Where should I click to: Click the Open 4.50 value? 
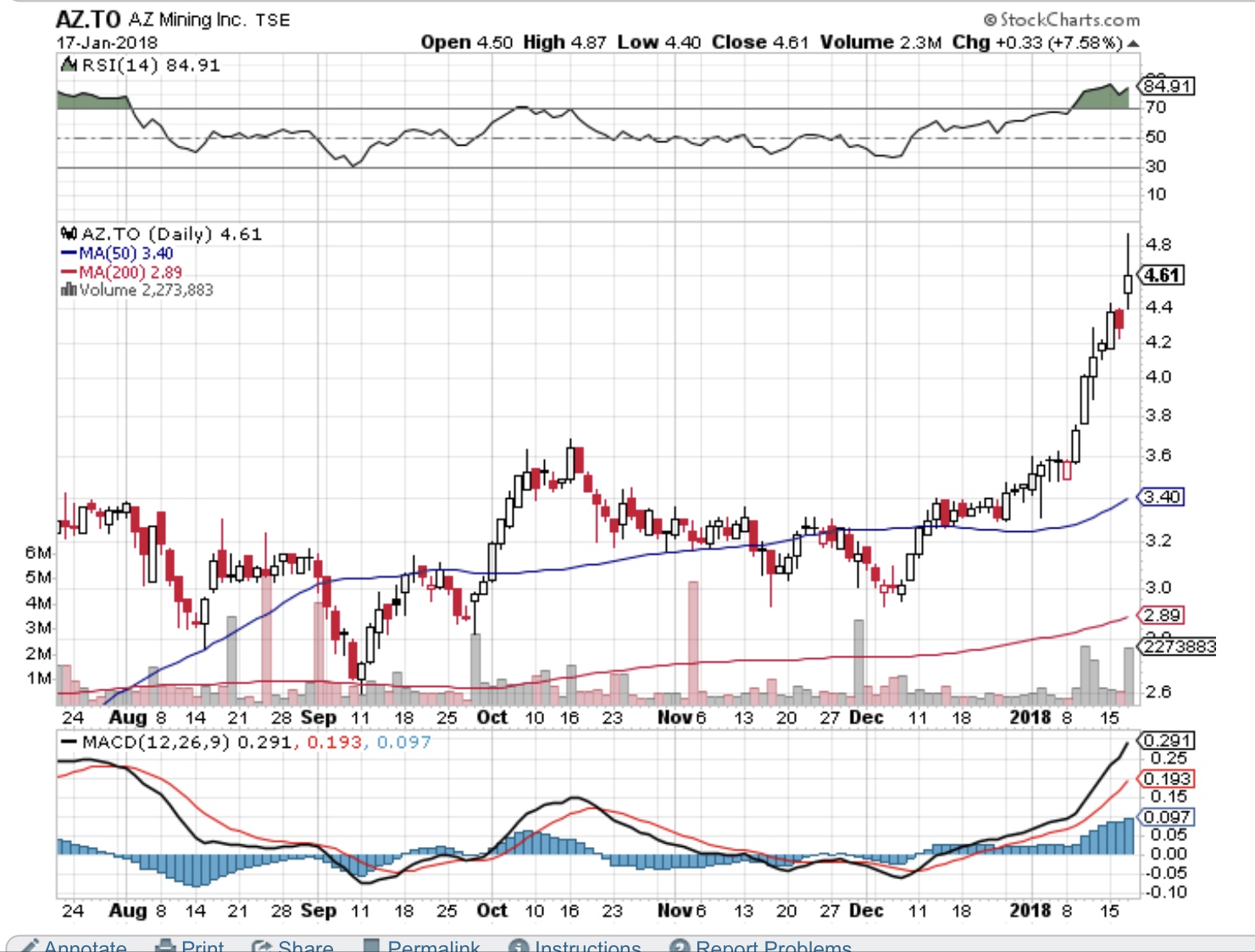[467, 42]
